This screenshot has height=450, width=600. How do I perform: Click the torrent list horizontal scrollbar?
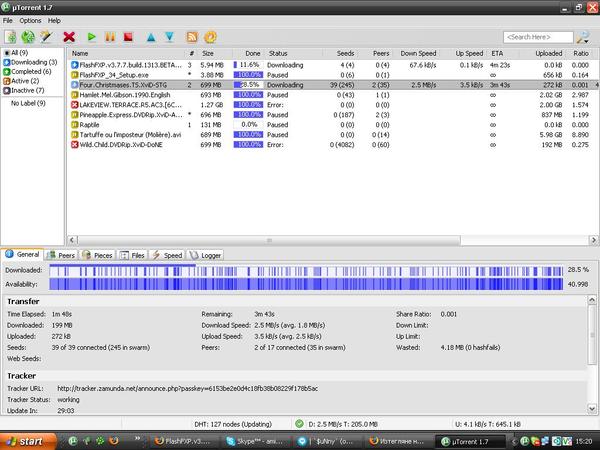point(269,240)
